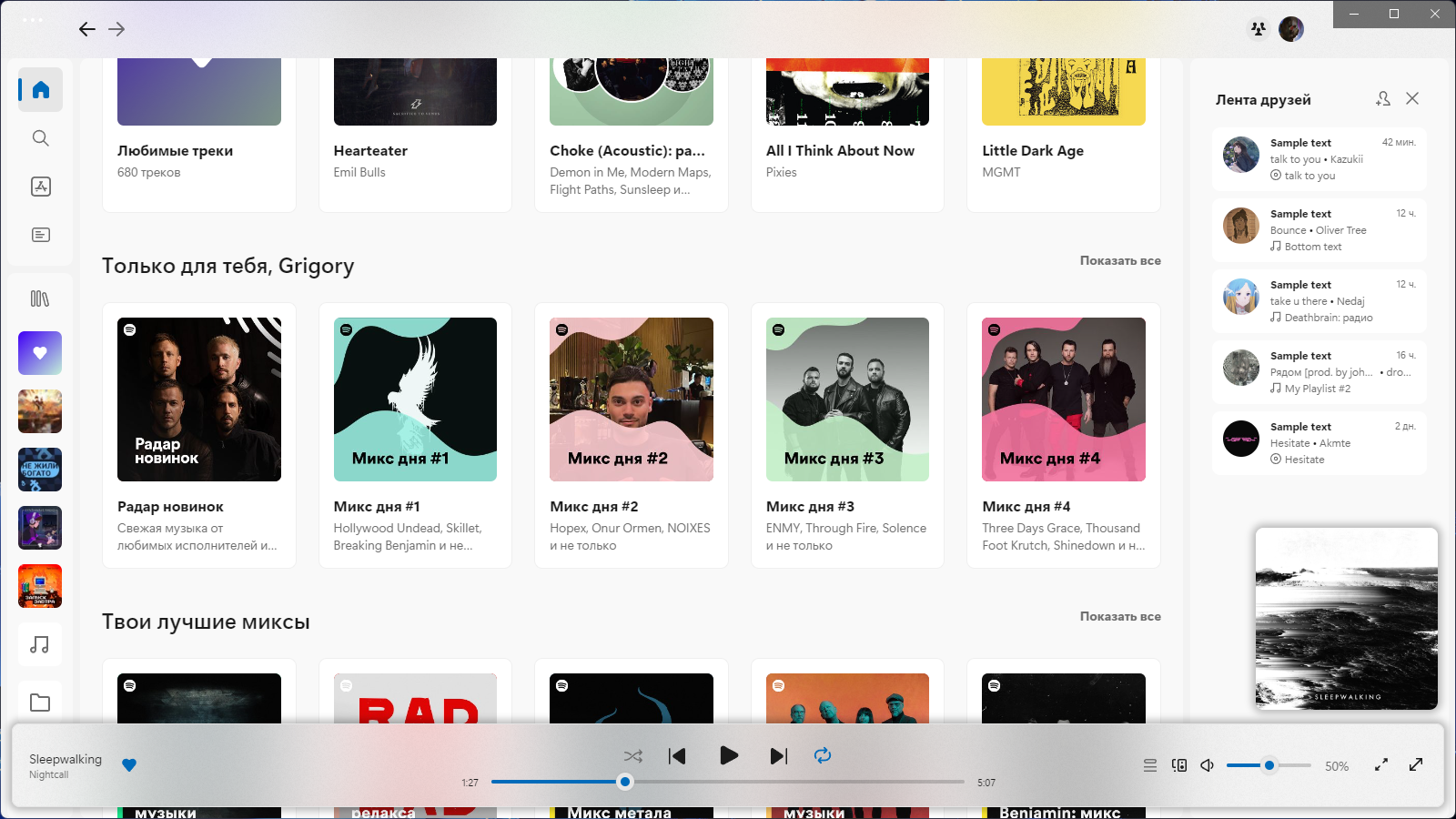This screenshot has width=1456, height=819.
Task: Open the Liked Songs heart playlist
Action: tap(40, 353)
